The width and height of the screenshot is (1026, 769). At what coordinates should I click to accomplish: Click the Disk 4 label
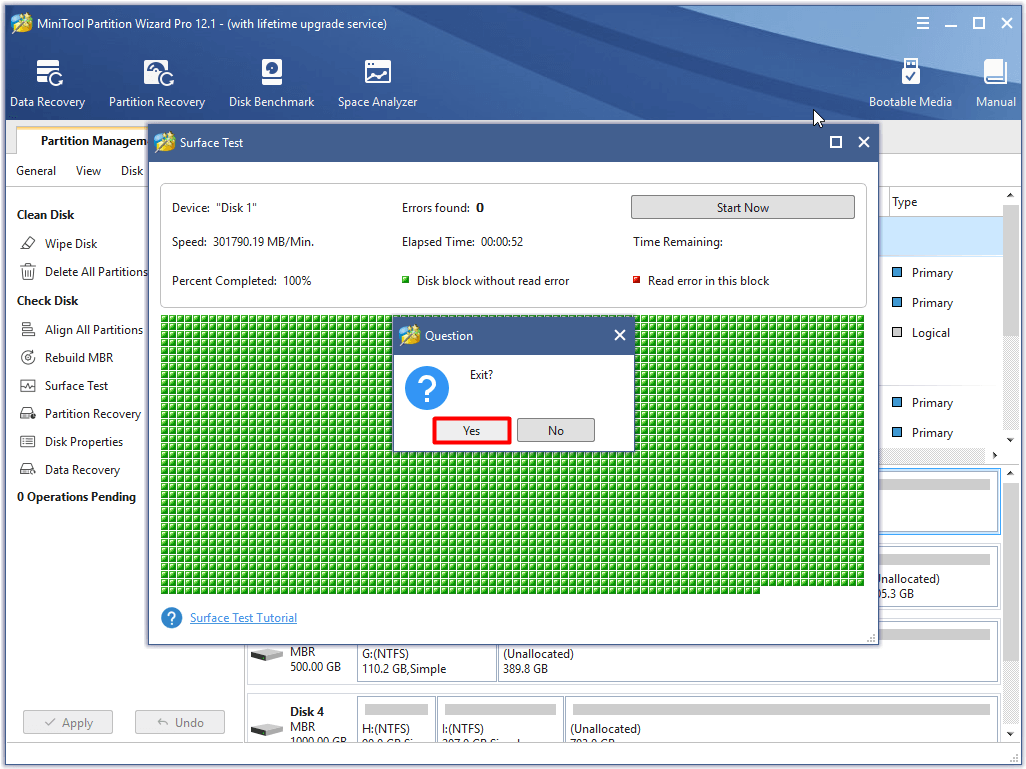307,711
